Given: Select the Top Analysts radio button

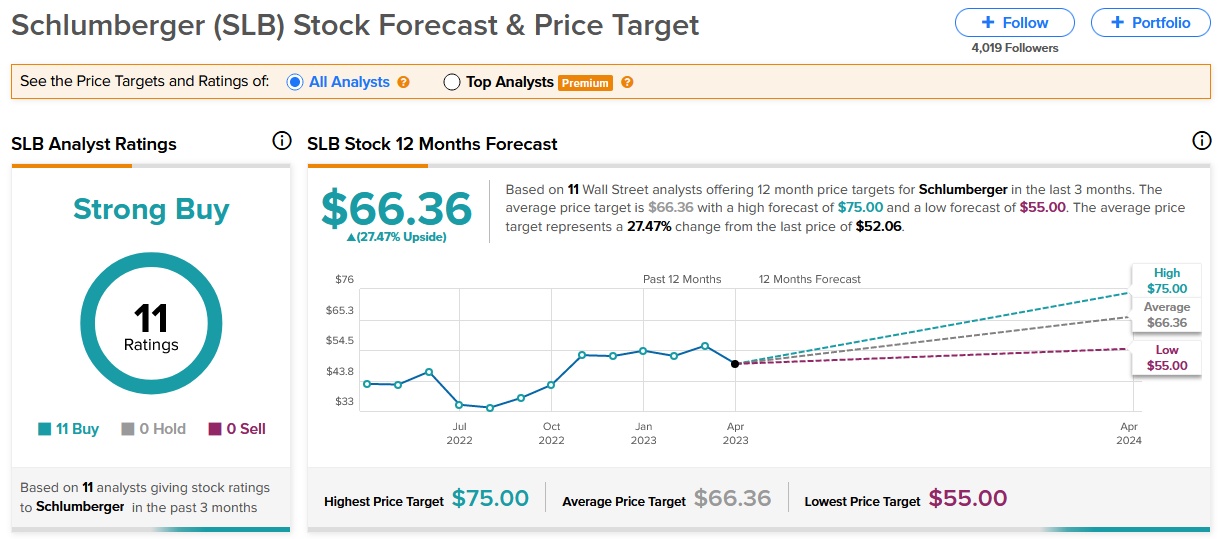Looking at the screenshot, I should click(452, 82).
